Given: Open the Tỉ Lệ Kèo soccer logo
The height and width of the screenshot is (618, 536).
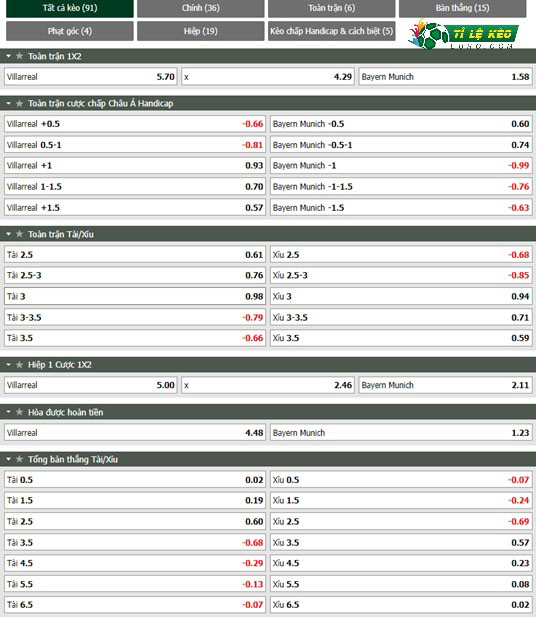Looking at the screenshot, I should [x=463, y=34].
